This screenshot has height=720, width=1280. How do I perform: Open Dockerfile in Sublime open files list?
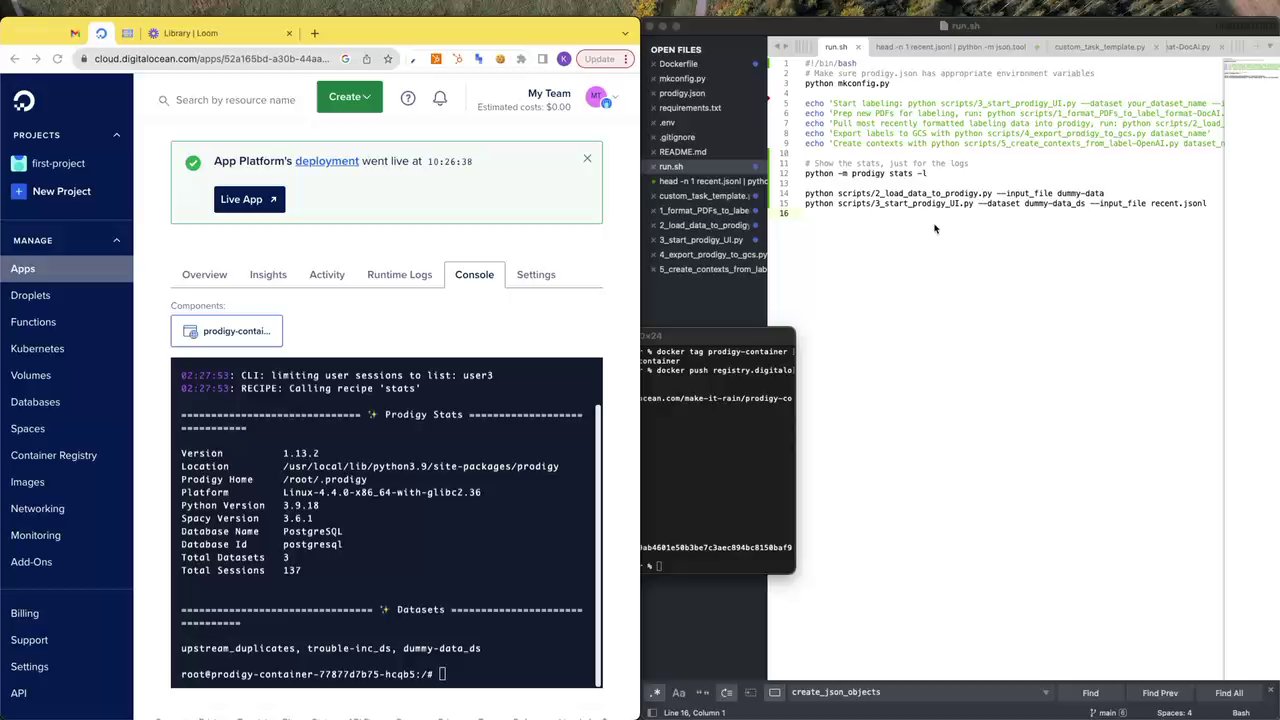tap(678, 64)
